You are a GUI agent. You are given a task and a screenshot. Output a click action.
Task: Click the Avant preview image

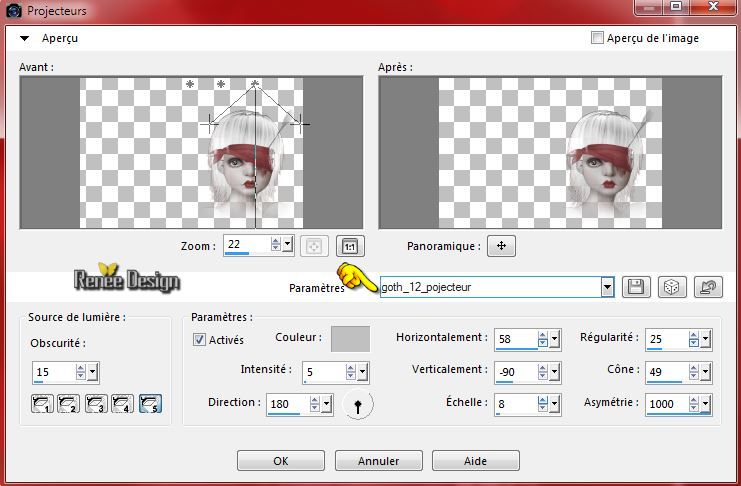coord(191,153)
